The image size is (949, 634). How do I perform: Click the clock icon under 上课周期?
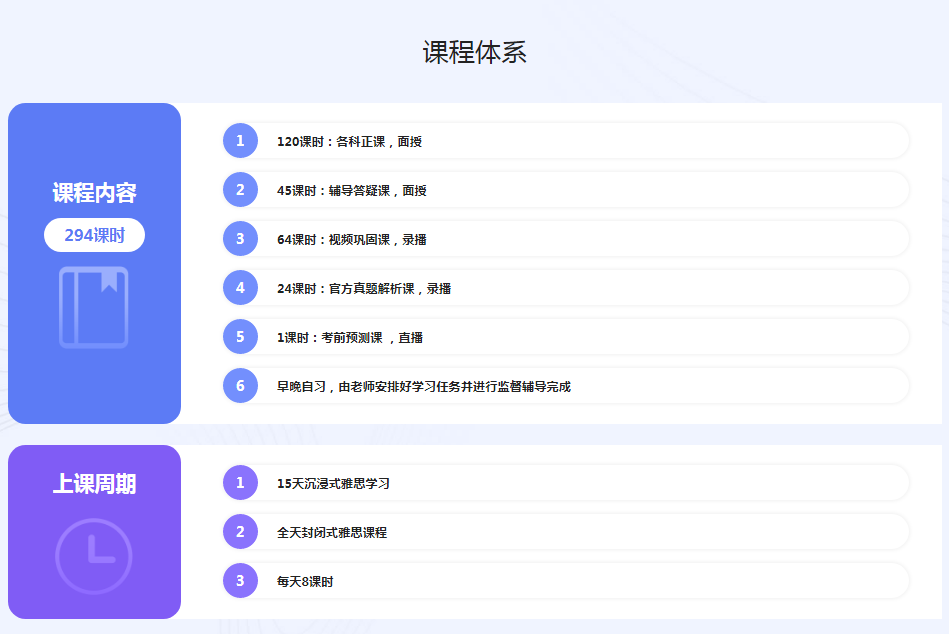click(x=94, y=556)
